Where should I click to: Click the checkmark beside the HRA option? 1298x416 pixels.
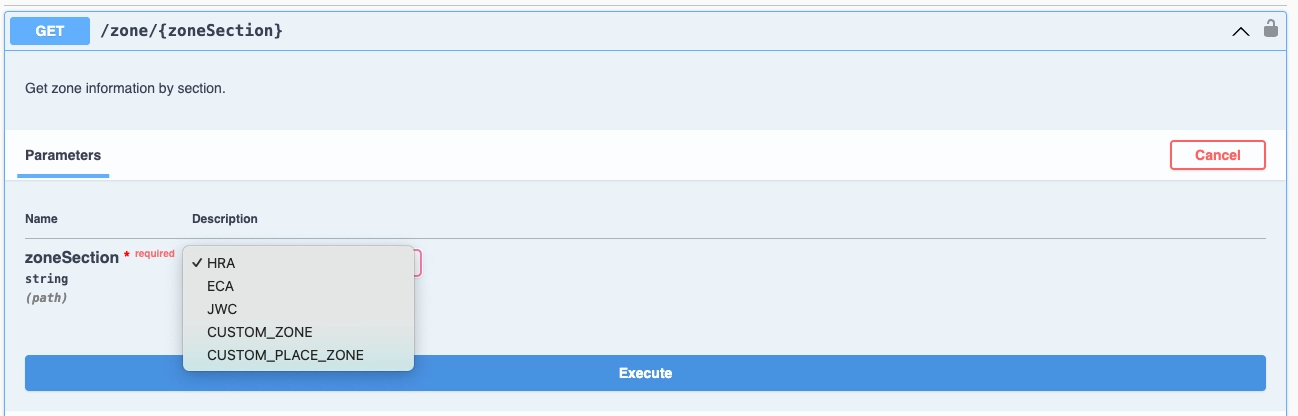tap(197, 263)
